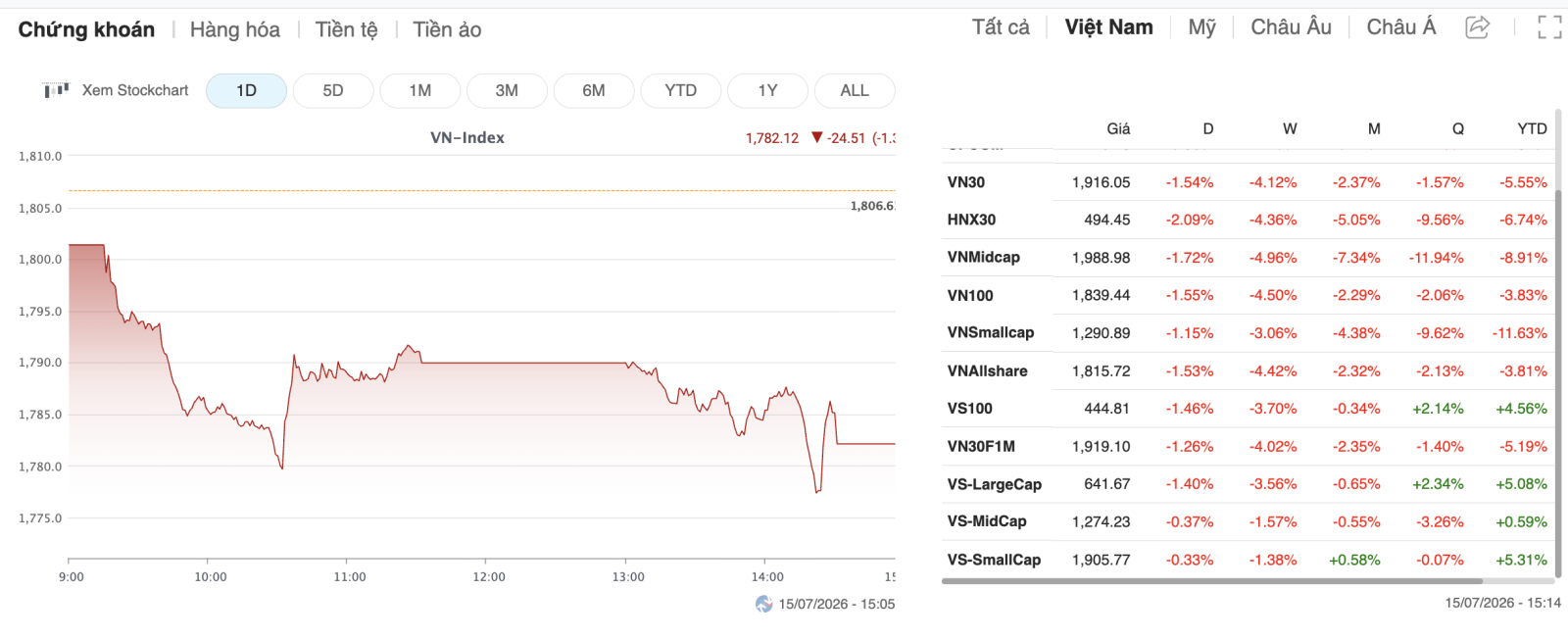The width and height of the screenshot is (1568, 639).
Task: Switch to the Tiền ảo tab
Action: [447, 29]
